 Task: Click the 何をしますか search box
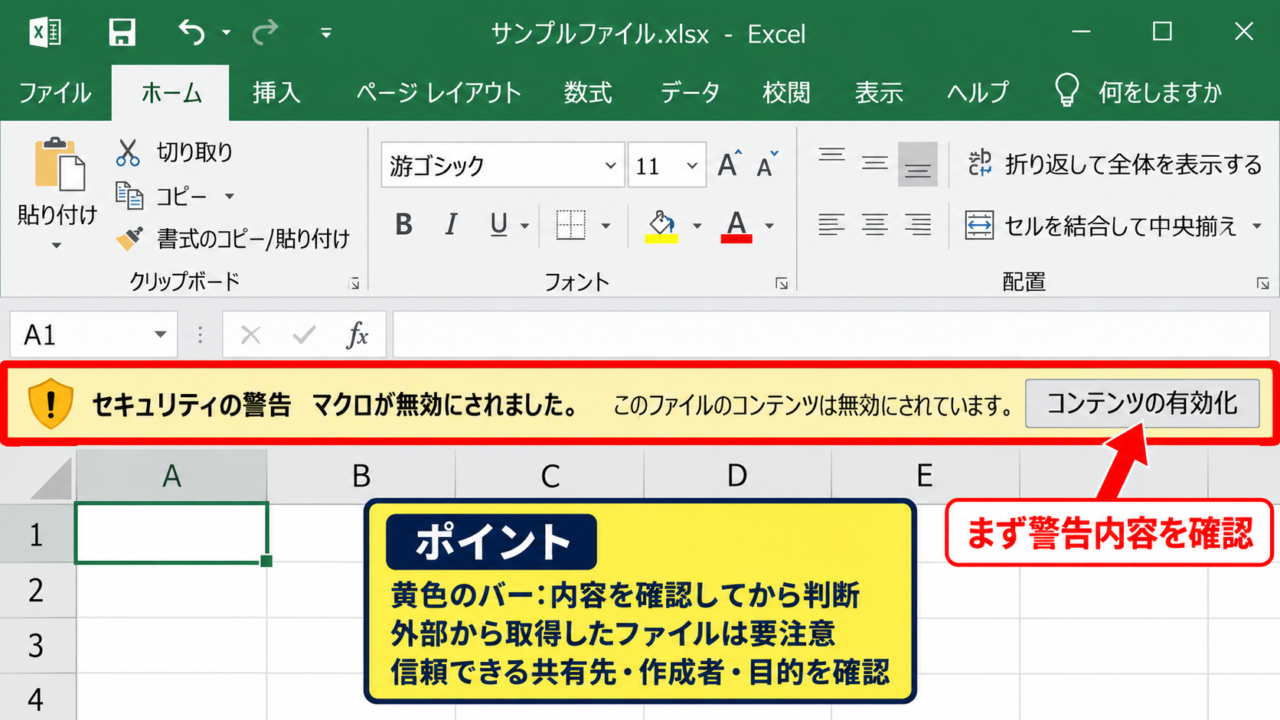click(x=1139, y=93)
